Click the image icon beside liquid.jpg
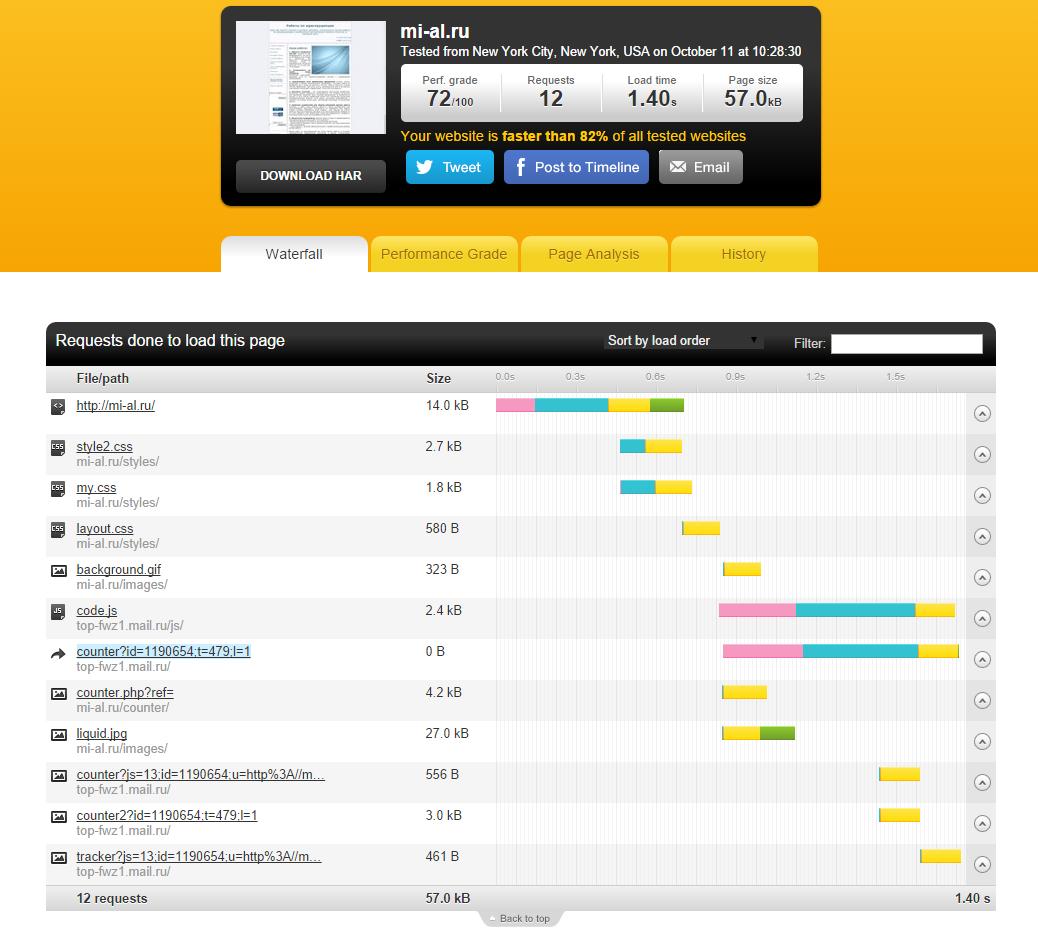 (x=58, y=735)
